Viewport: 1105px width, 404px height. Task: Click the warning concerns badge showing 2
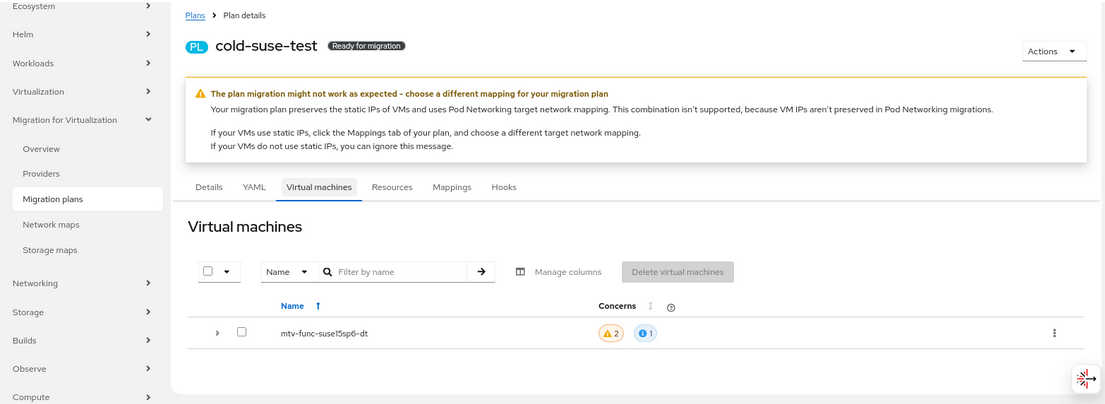click(611, 333)
